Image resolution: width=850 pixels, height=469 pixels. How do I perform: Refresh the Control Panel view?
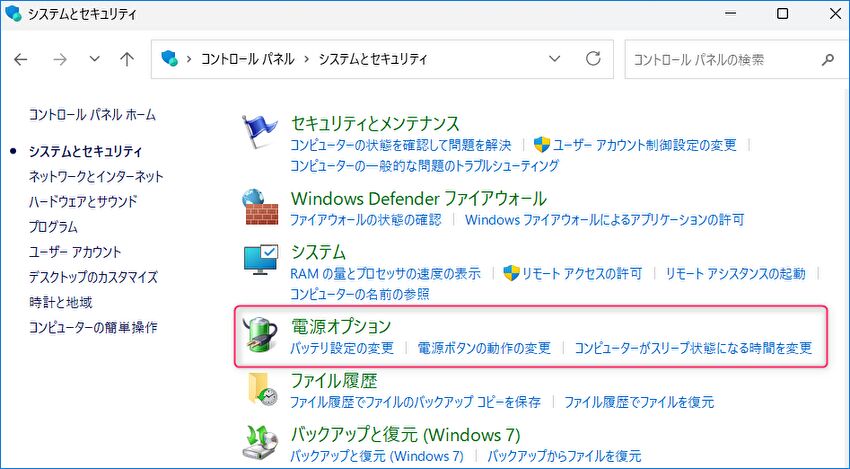click(593, 59)
